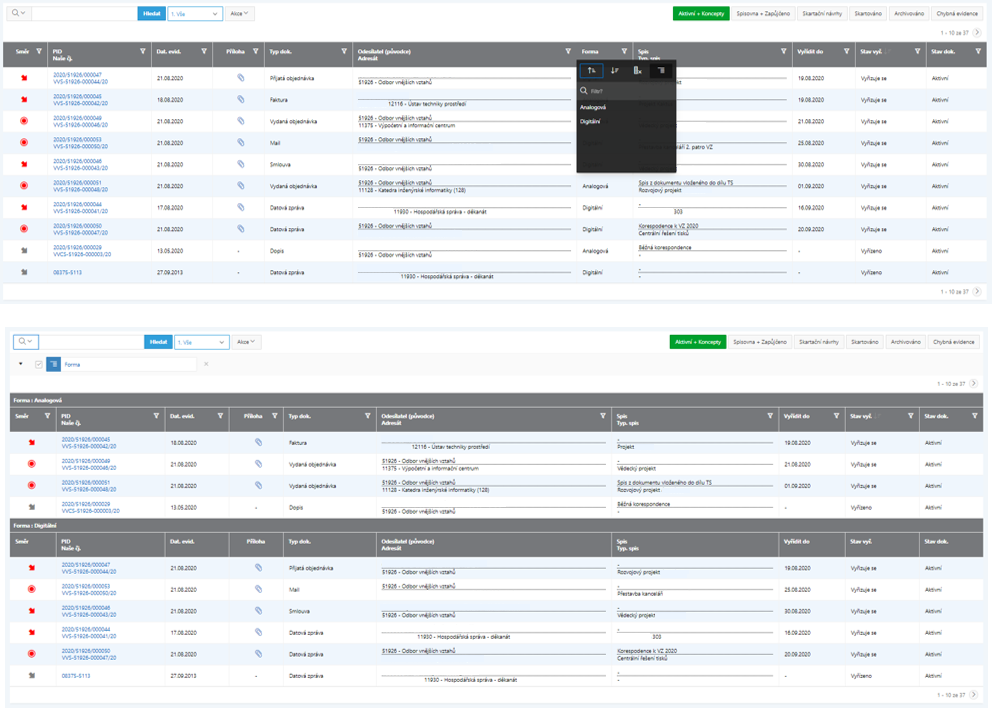Image resolution: width=992 pixels, height=708 pixels.
Task: Open the attachment in the lower table's Faktura row
Action: [x=258, y=442]
